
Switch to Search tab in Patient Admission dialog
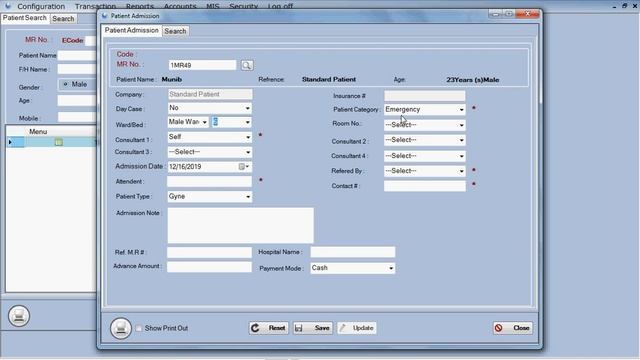[175, 31]
